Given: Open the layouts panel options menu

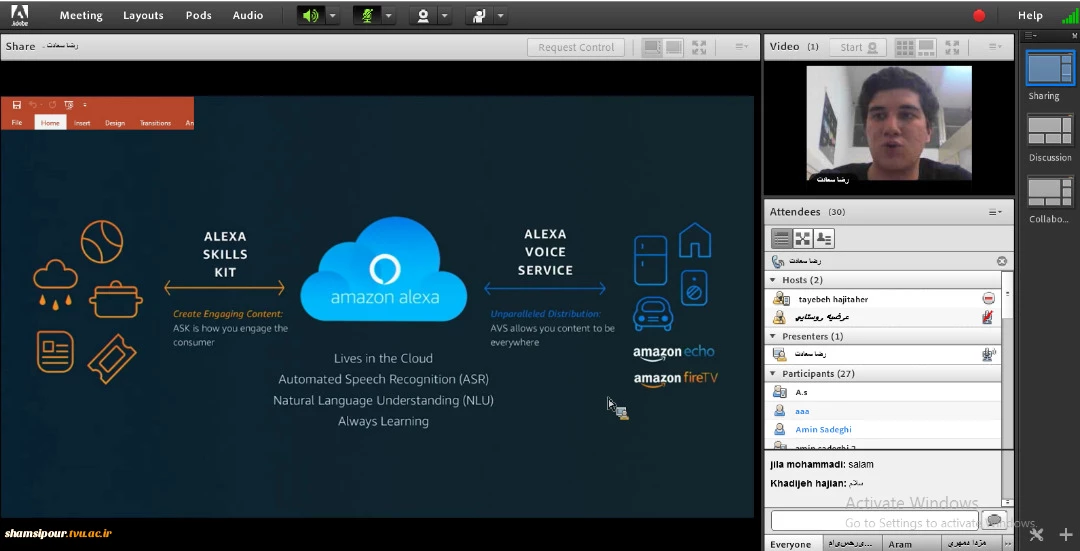Looking at the screenshot, I should tap(1031, 36).
